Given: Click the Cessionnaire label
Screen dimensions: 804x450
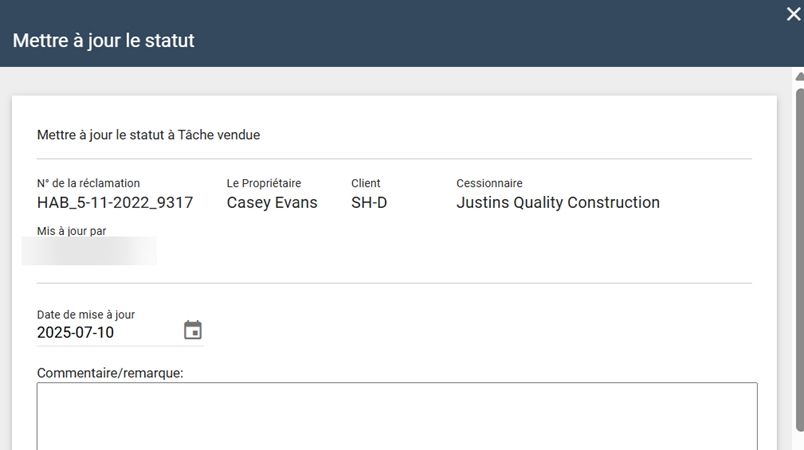Looking at the screenshot, I should pyautogui.click(x=489, y=184).
